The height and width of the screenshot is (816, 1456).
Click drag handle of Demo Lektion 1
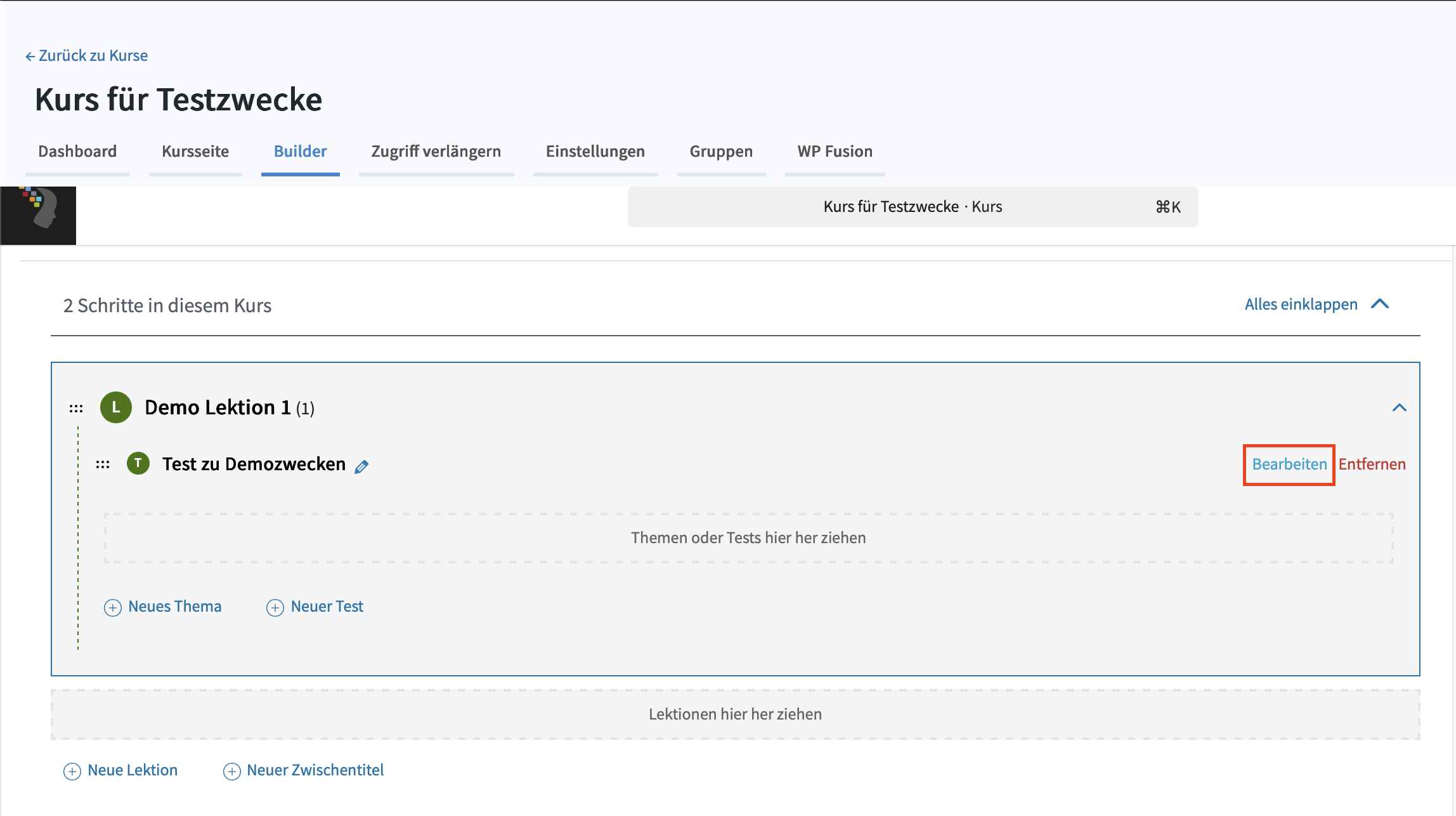coord(76,408)
